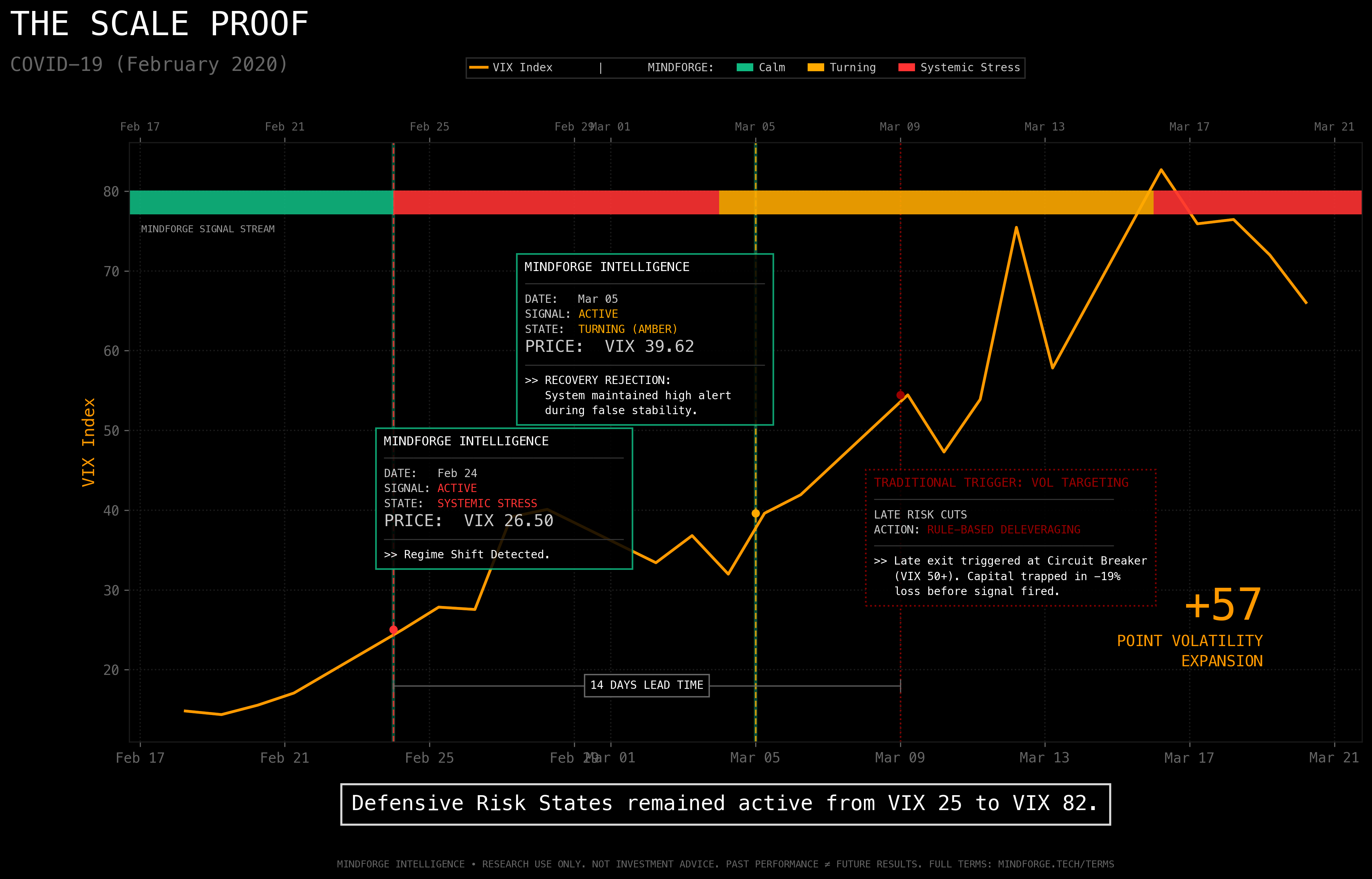Open the Mar 05 MINDFORGE INTELLIGENCE card

645,340
